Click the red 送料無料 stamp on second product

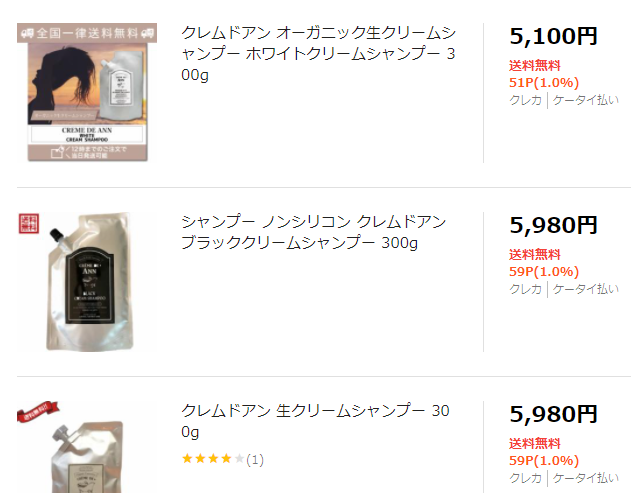point(29,223)
